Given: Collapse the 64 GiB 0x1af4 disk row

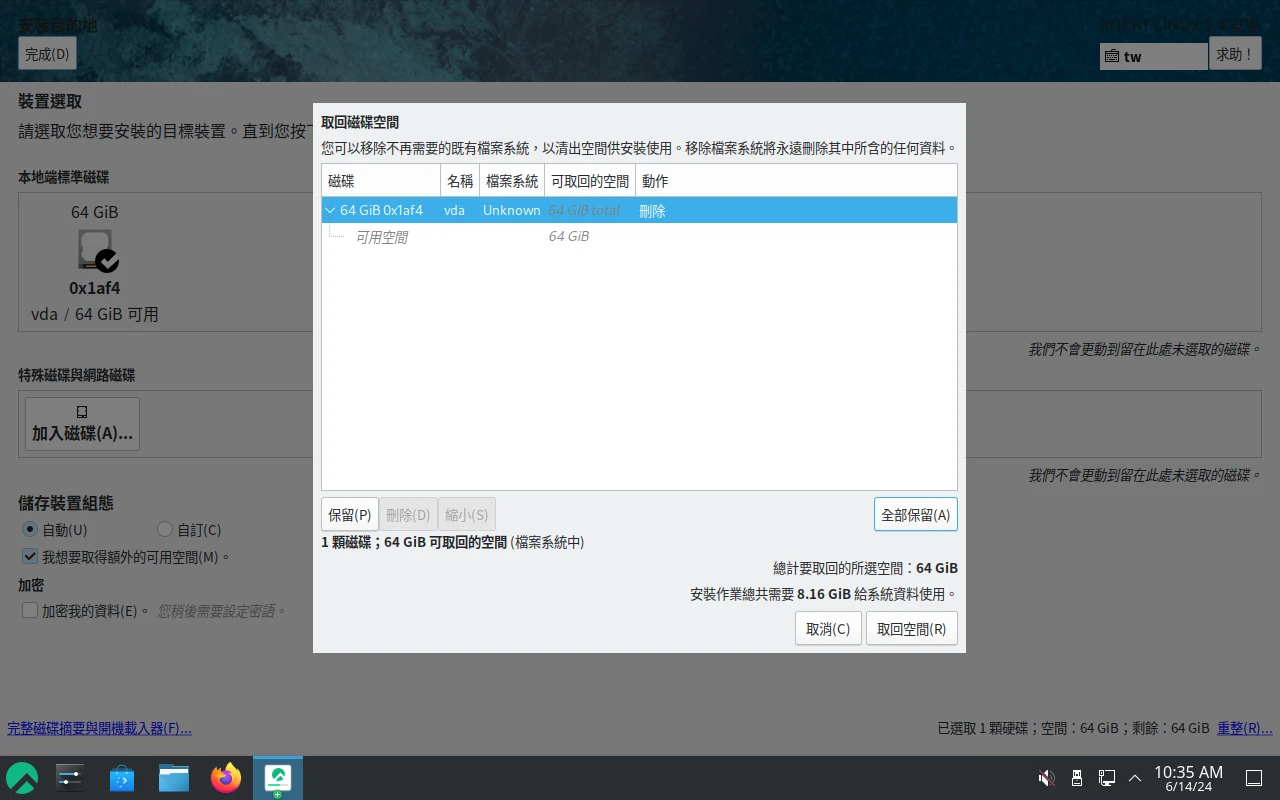Looking at the screenshot, I should click(330, 211).
